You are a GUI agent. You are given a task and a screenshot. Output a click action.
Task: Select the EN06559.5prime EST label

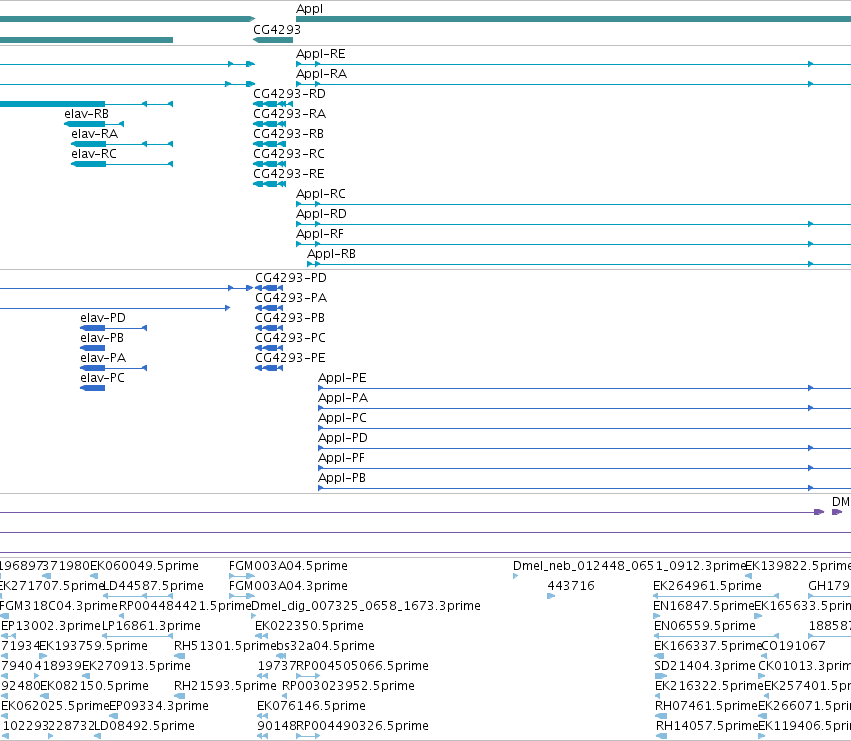[705, 626]
